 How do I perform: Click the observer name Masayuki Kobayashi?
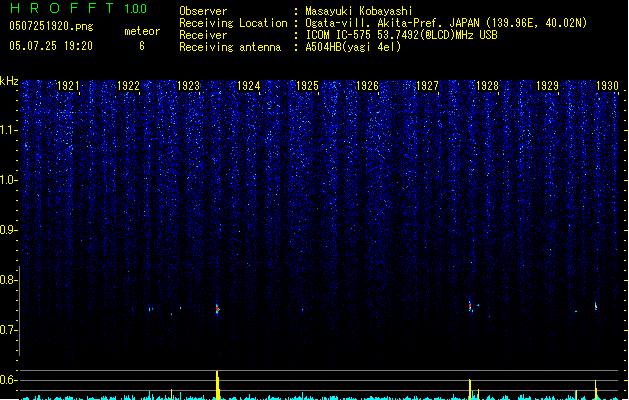click(359, 11)
